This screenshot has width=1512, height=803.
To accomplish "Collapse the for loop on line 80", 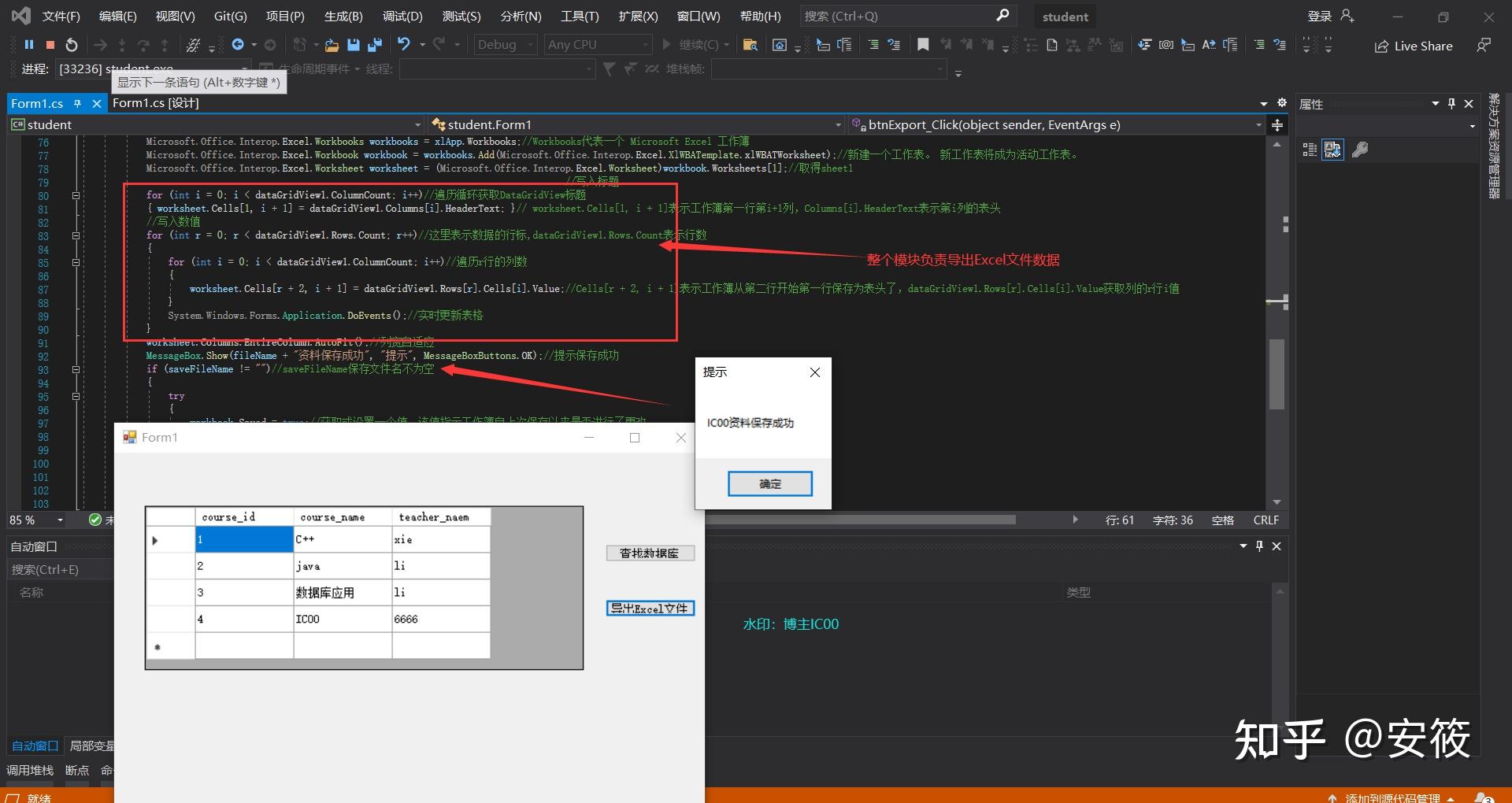I will pos(76,195).
